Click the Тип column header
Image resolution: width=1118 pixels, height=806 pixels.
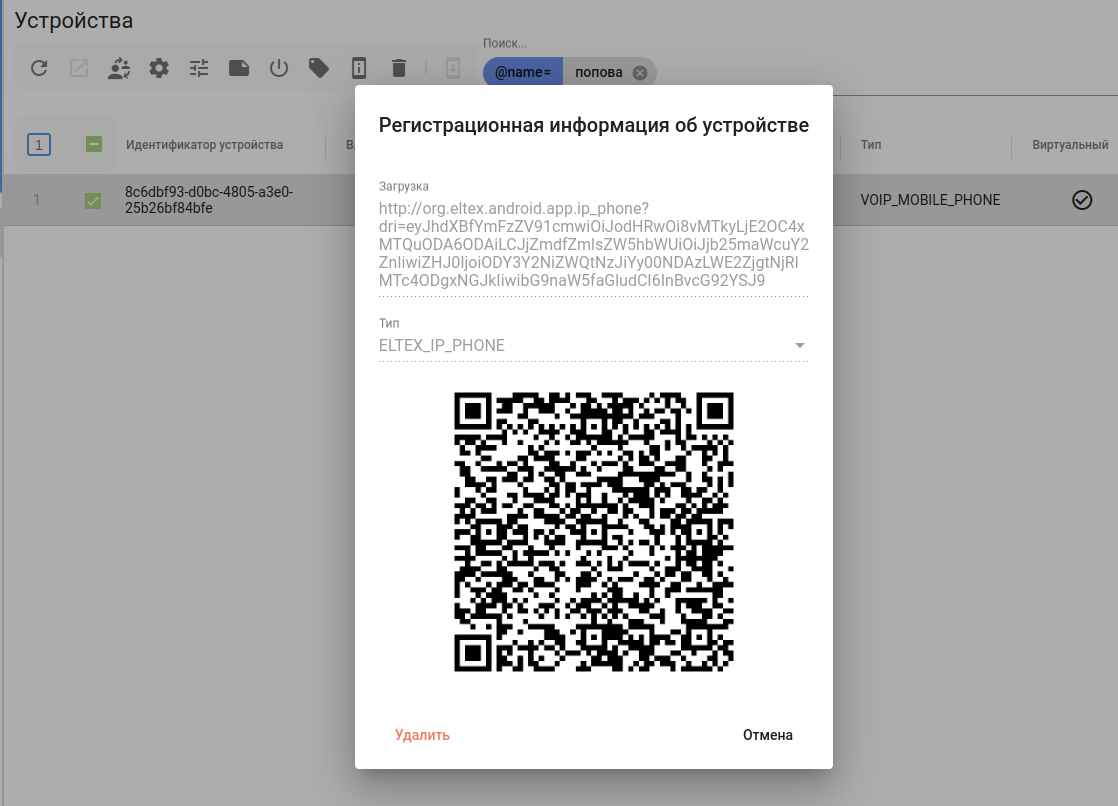871,145
